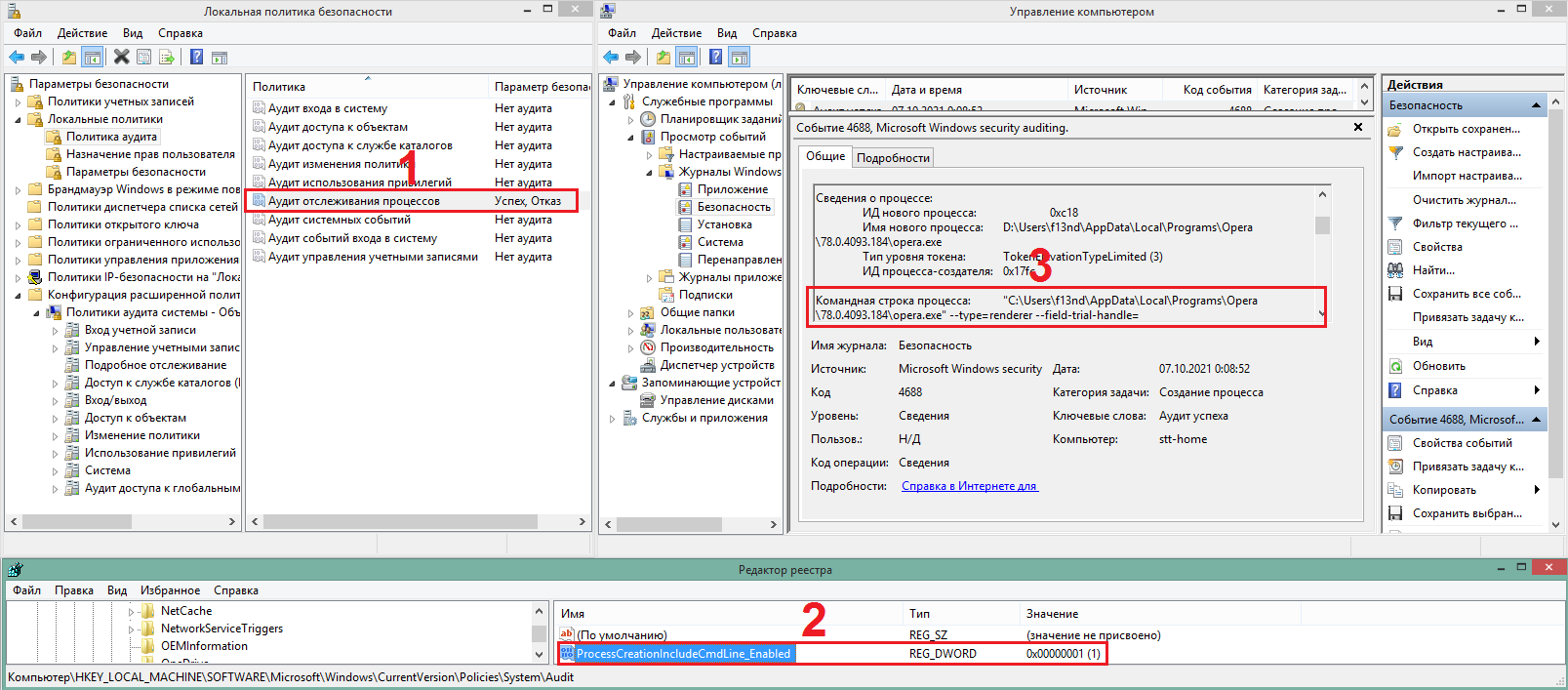This screenshot has width=1568, height=690.
Task: Click Сохранить все соб... floppy disk action
Action: (1466, 294)
